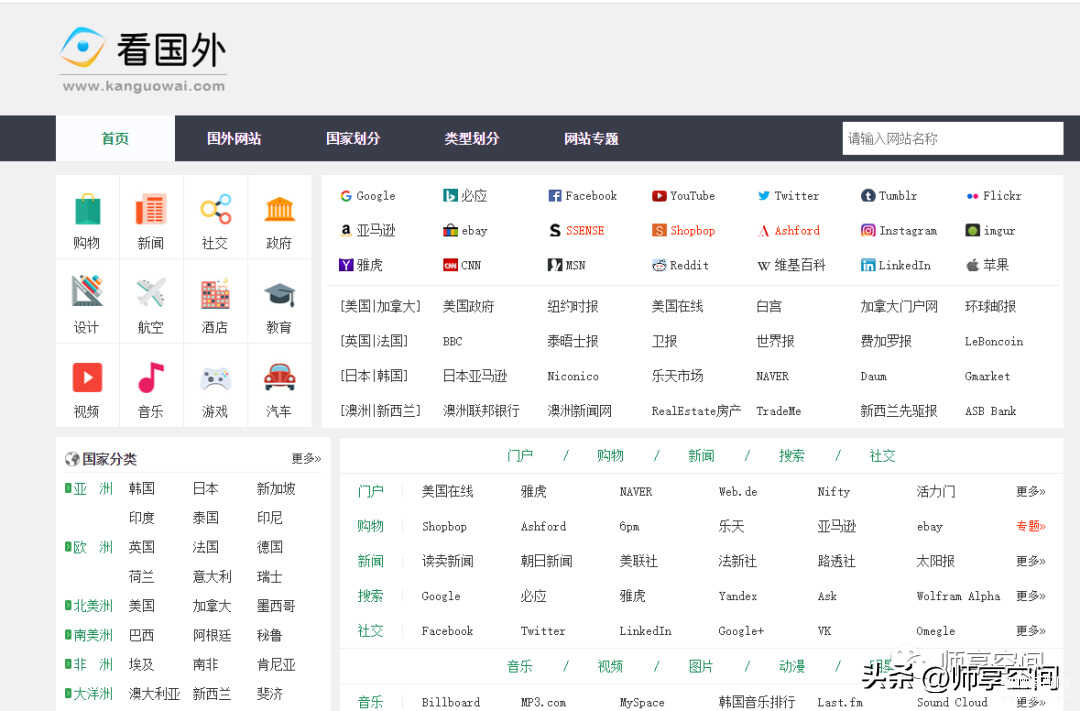Open the 澳洲联邦银行 link

pos(481,411)
